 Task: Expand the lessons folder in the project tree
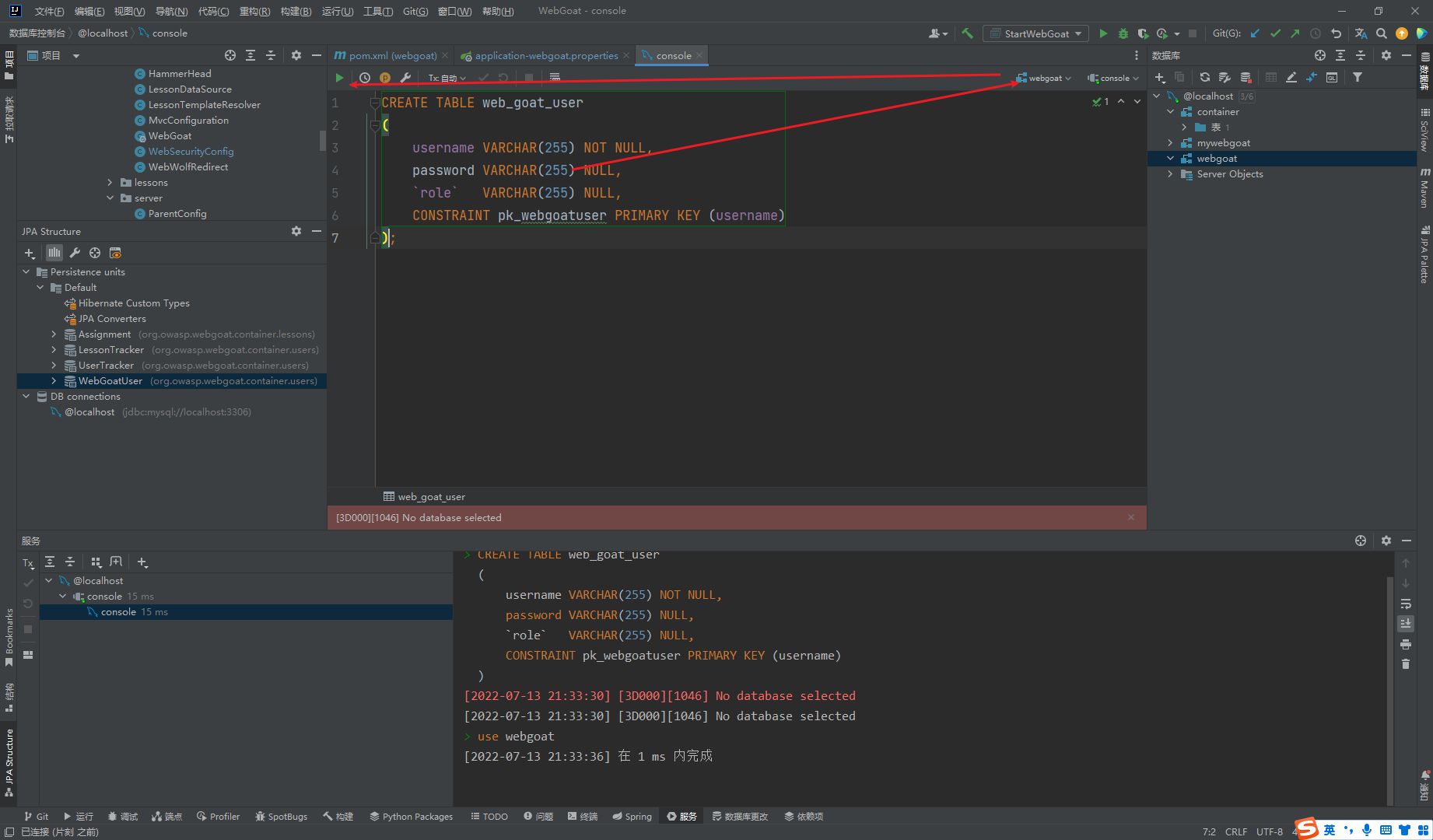(110, 183)
